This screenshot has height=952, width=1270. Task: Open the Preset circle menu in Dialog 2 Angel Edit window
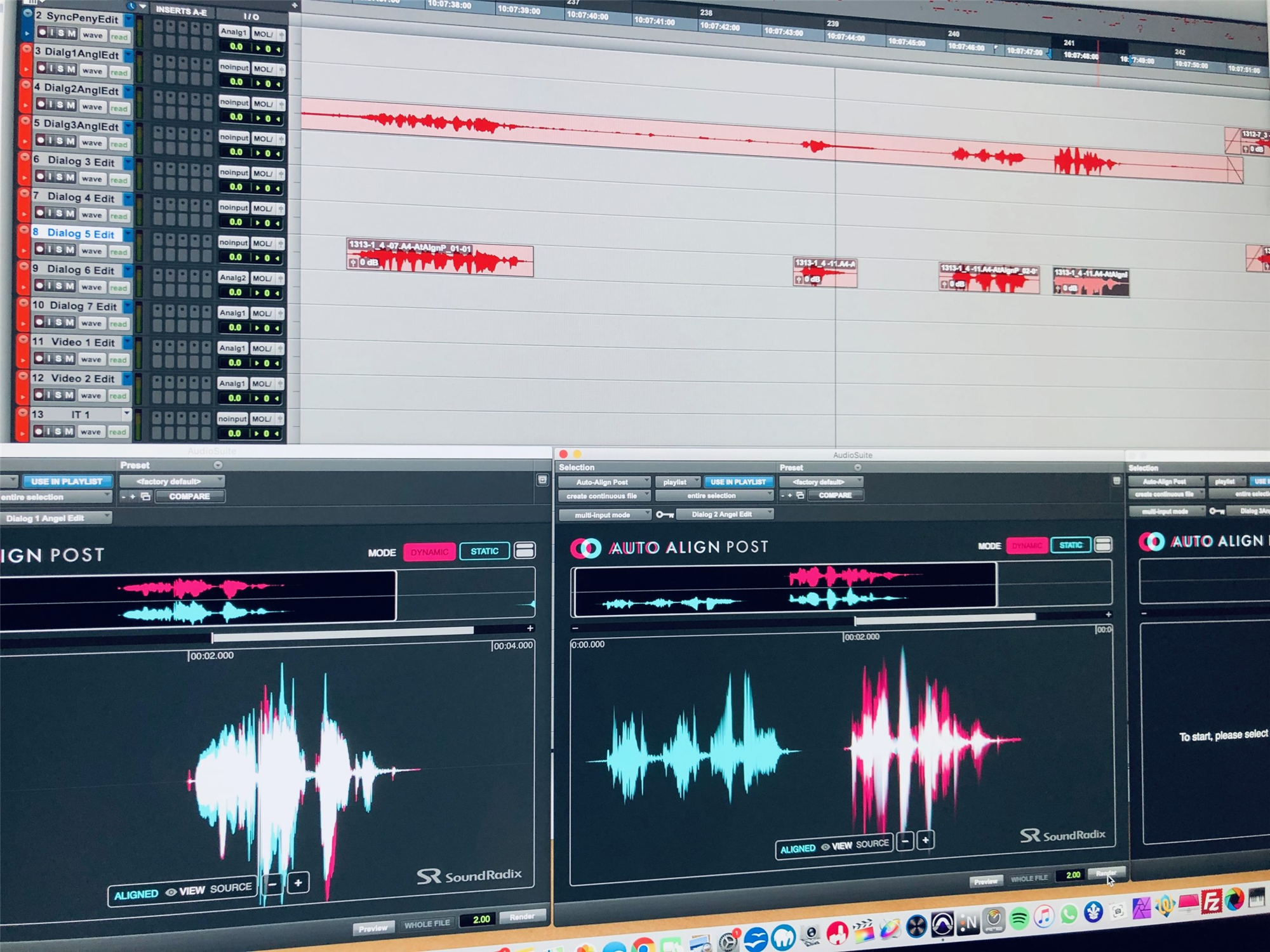tap(858, 468)
